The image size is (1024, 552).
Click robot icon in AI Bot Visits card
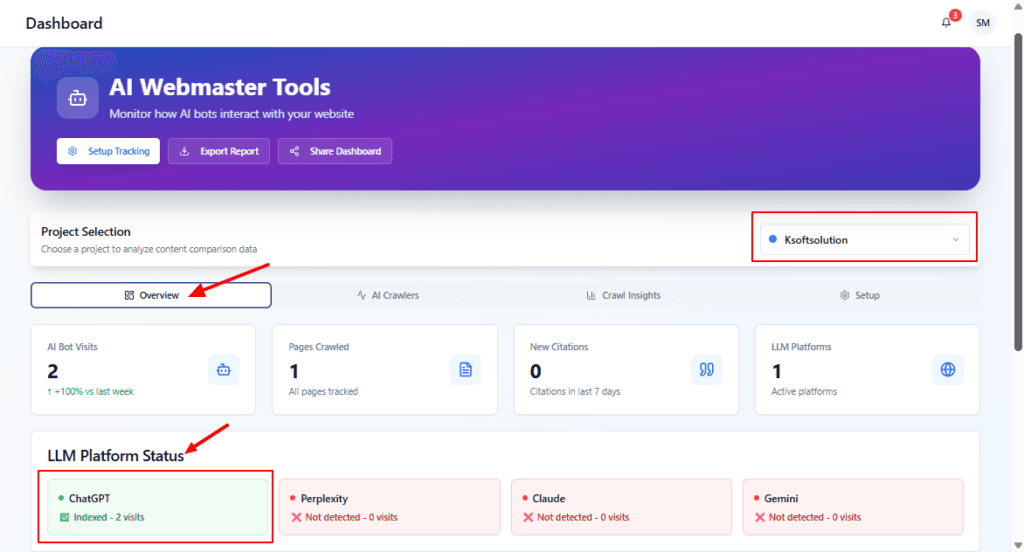click(223, 369)
